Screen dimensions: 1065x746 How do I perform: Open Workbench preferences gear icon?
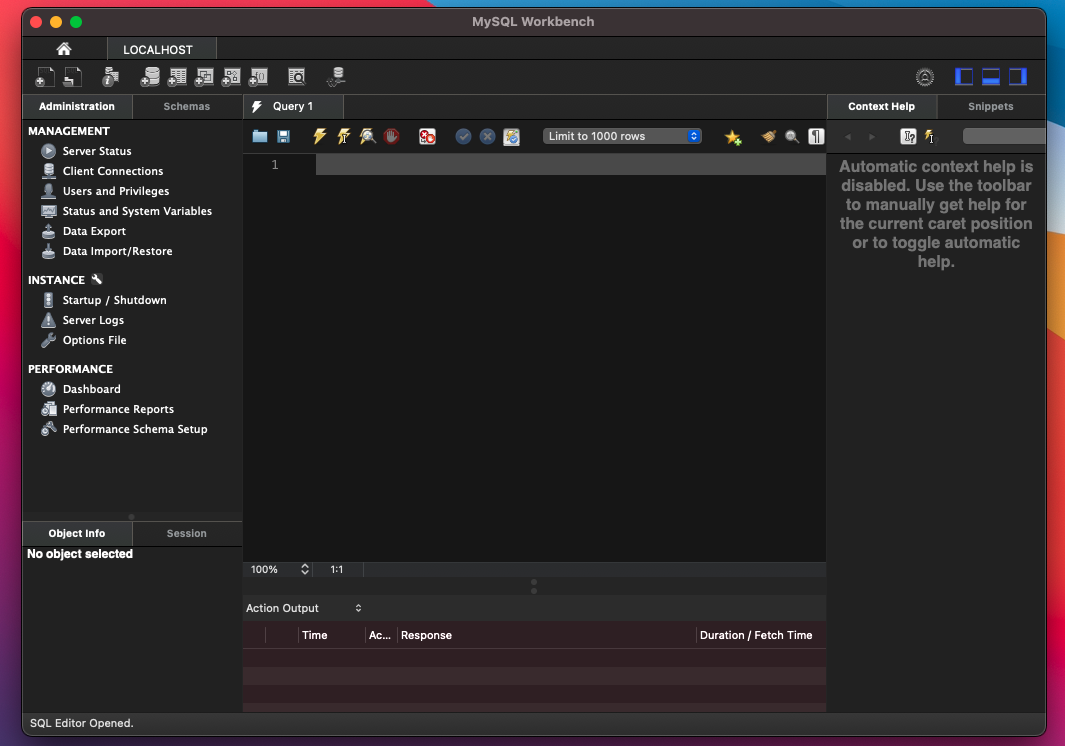924,77
